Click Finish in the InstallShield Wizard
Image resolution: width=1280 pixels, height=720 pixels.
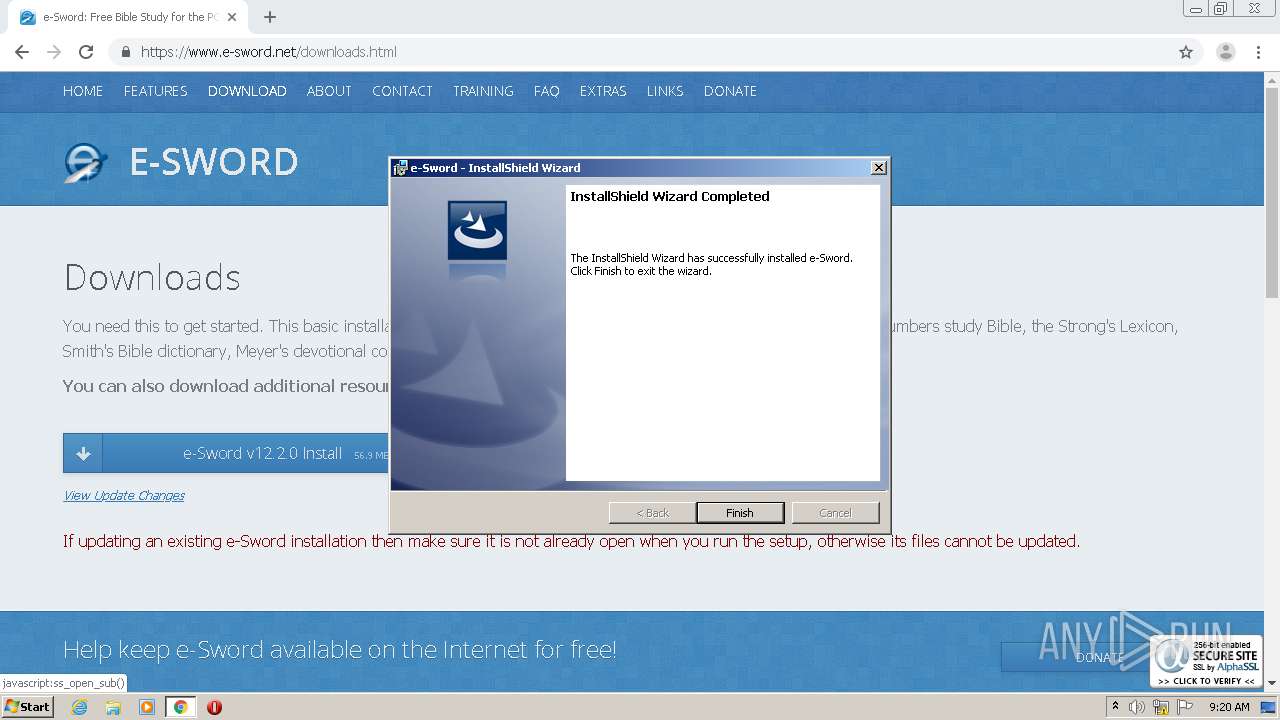740,513
